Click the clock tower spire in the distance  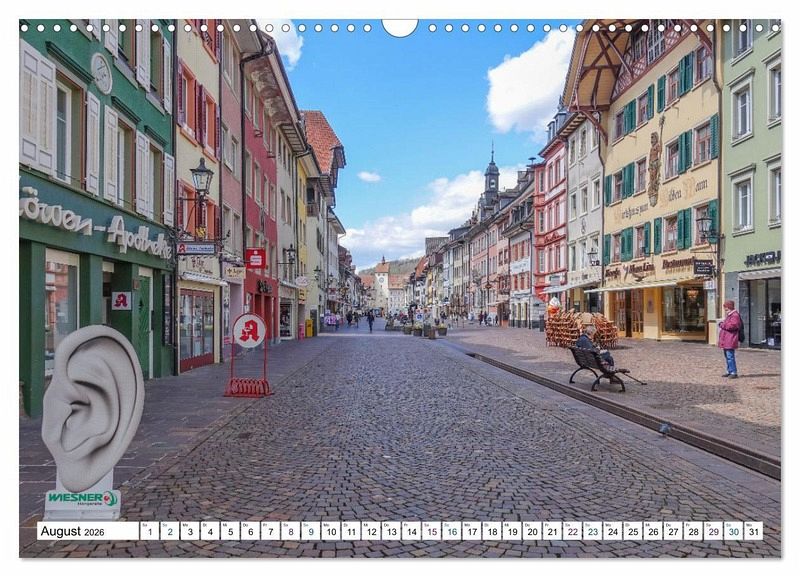[x=491, y=174]
